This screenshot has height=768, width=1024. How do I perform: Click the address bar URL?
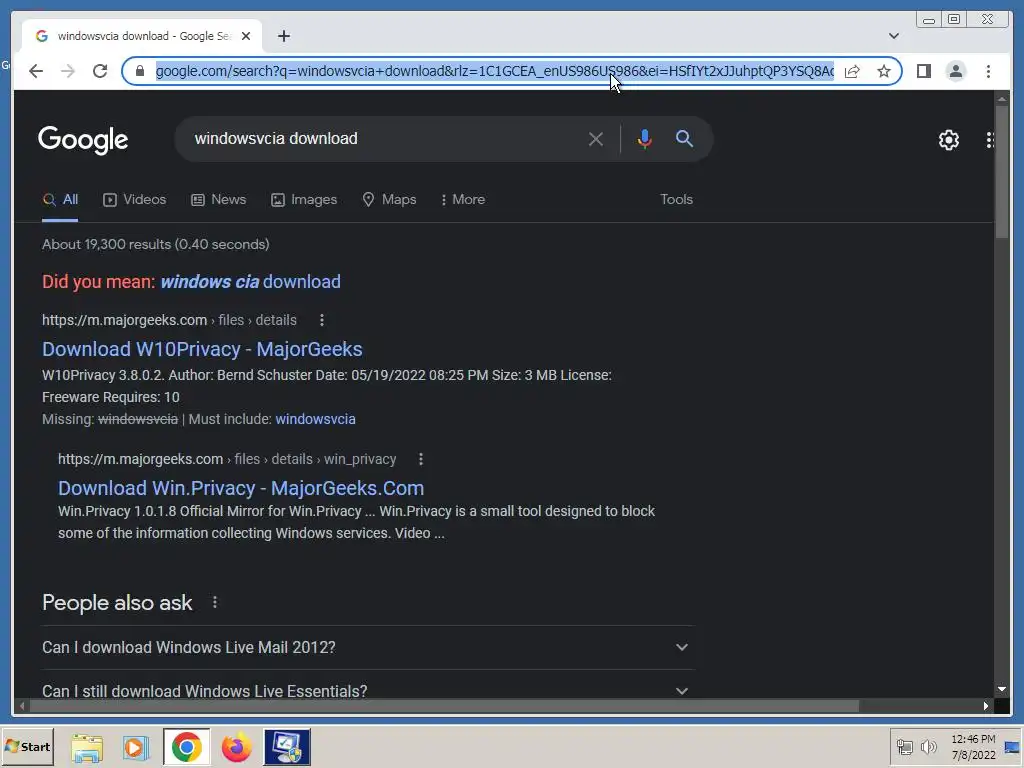pos(494,71)
